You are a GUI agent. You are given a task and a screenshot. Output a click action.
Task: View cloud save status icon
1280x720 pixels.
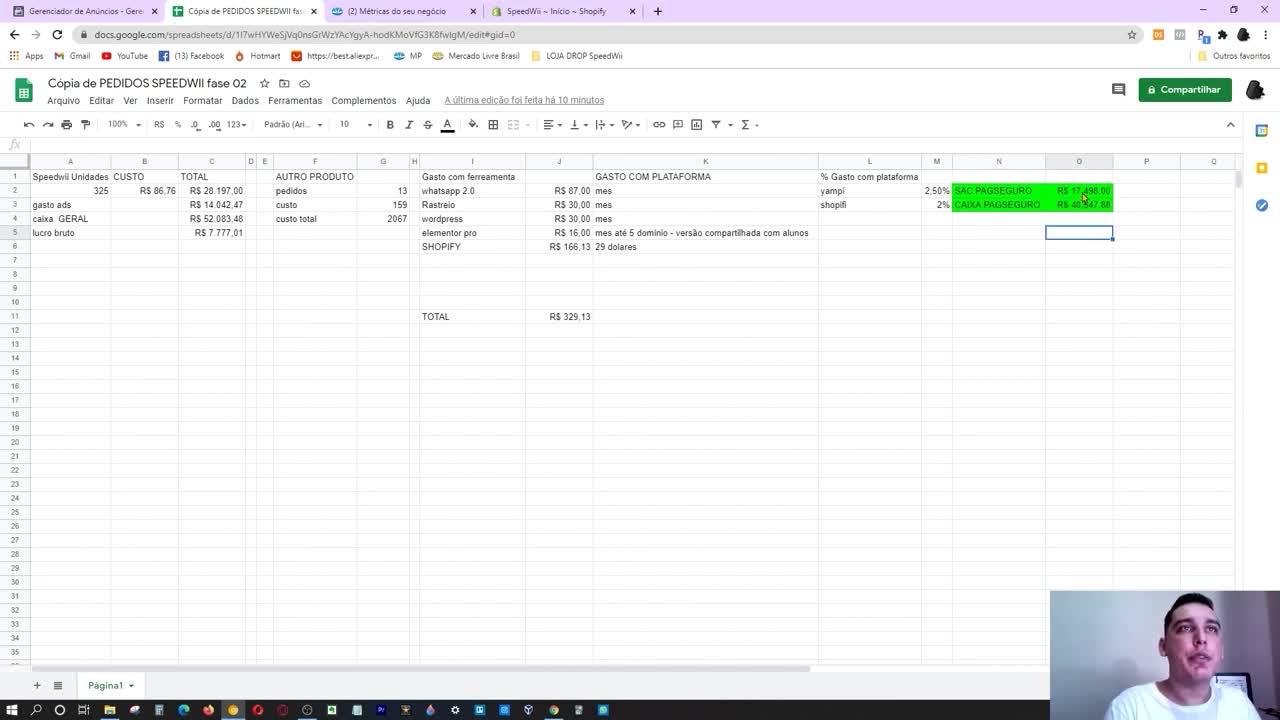coord(305,83)
